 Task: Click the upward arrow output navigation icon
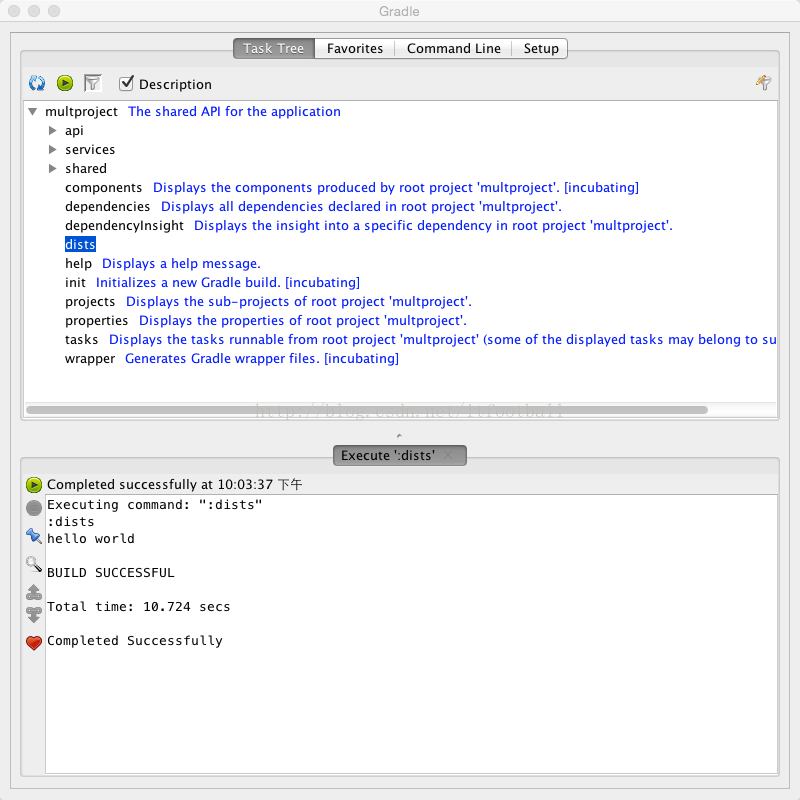click(34, 592)
